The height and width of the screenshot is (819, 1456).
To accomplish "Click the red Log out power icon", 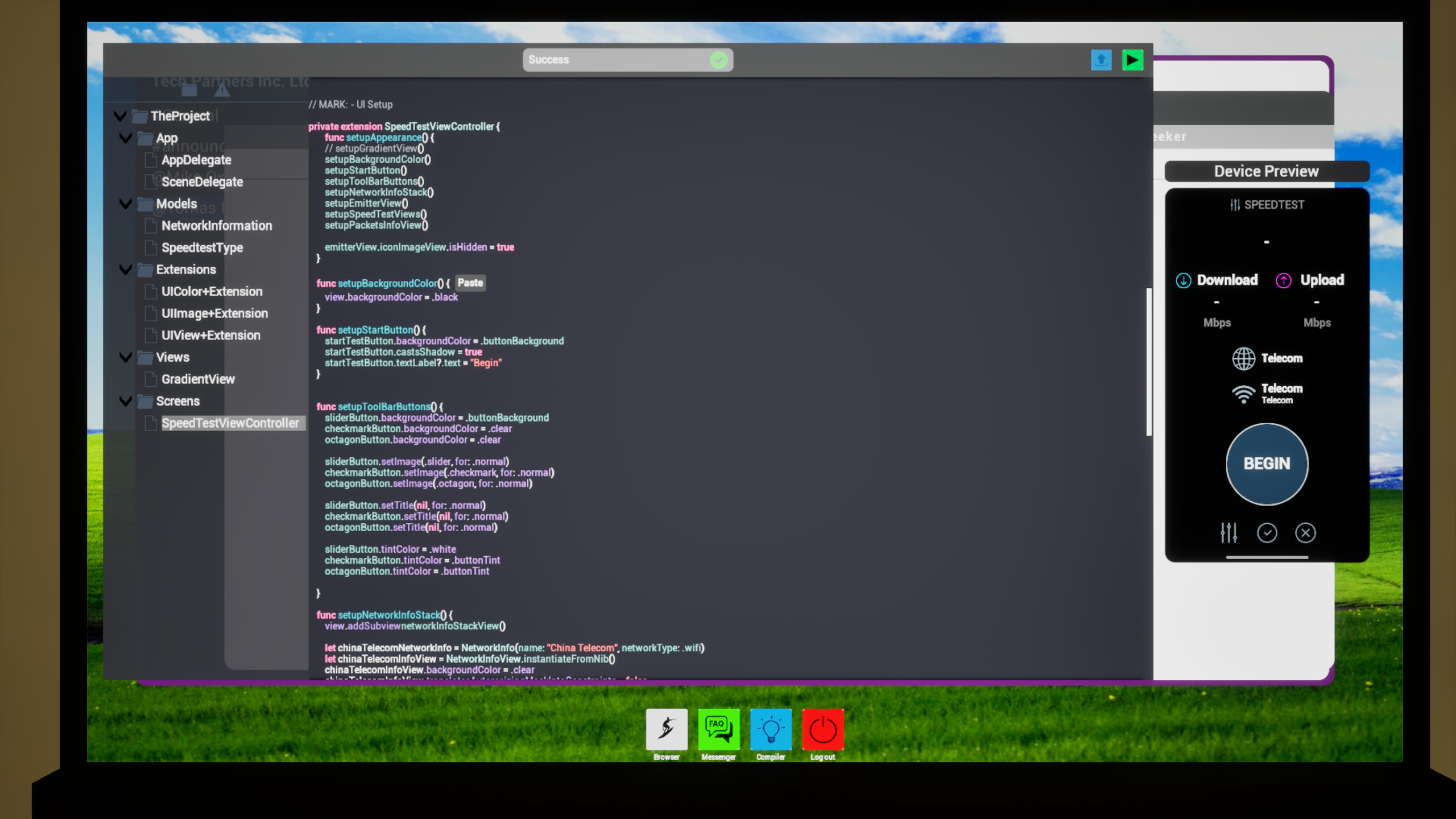I will click(x=822, y=729).
